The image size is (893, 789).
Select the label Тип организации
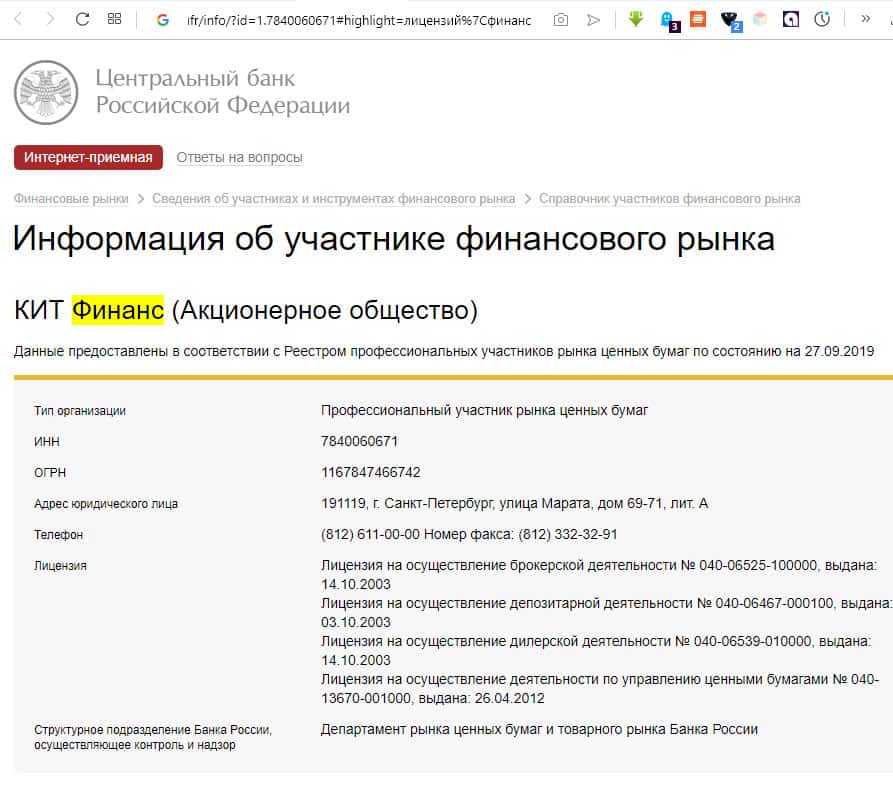[x=80, y=411]
